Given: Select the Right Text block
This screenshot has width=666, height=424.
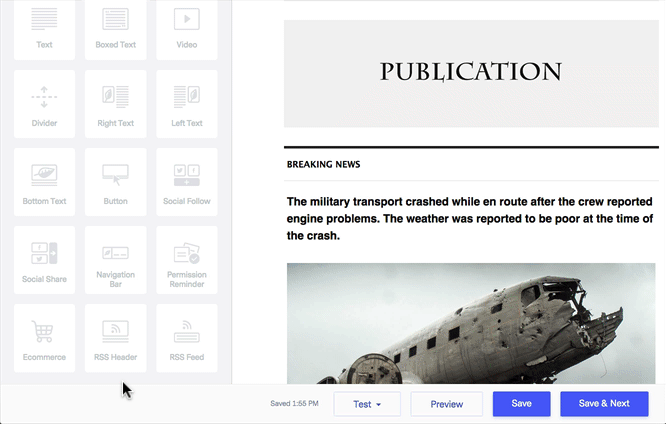Looking at the screenshot, I should point(116,104).
